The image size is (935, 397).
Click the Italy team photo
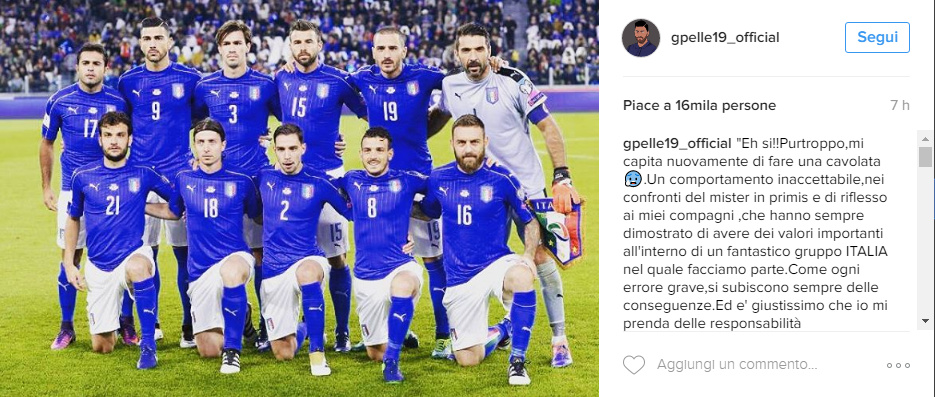pyautogui.click(x=299, y=198)
